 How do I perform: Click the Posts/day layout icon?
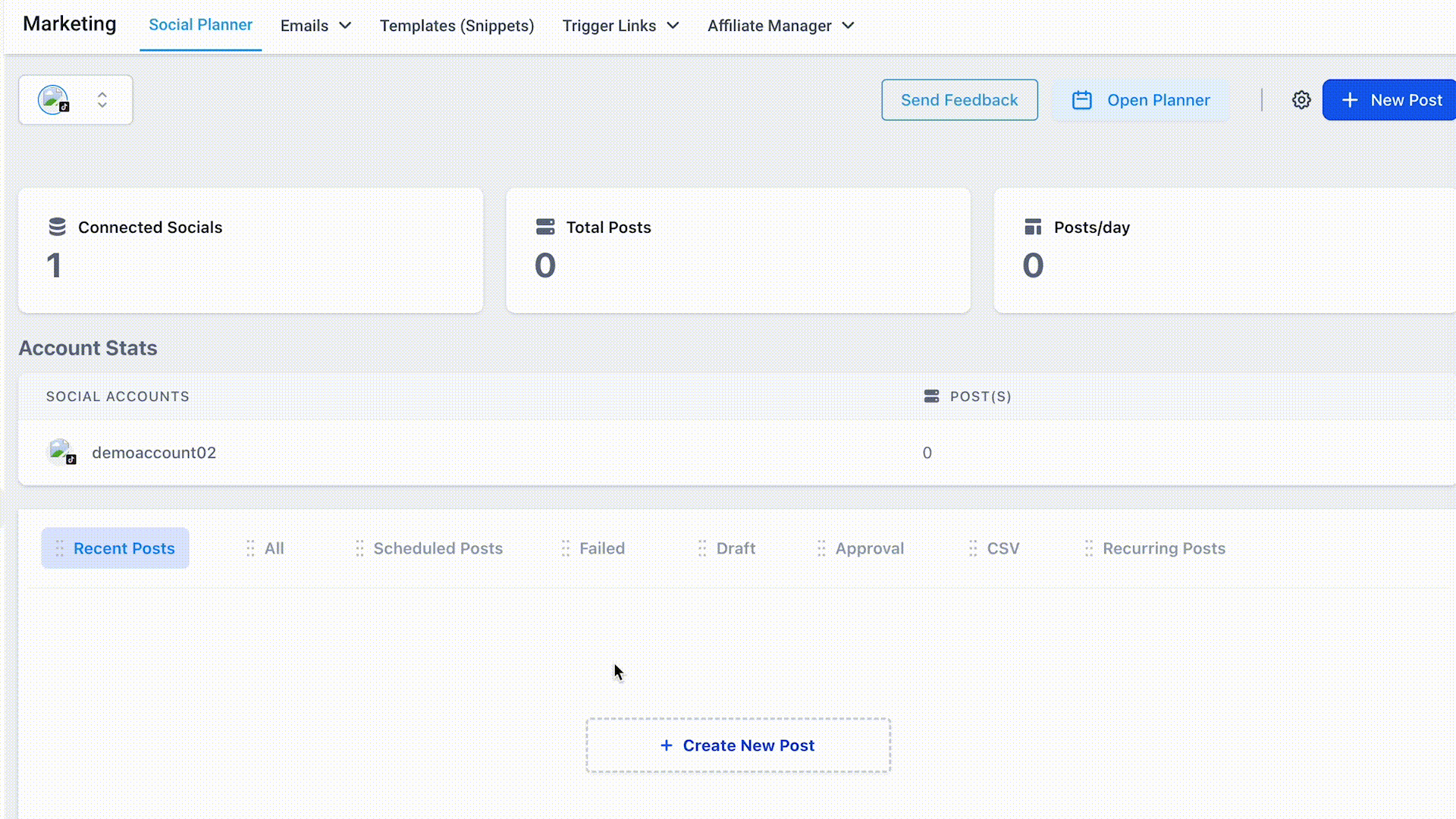click(1033, 227)
